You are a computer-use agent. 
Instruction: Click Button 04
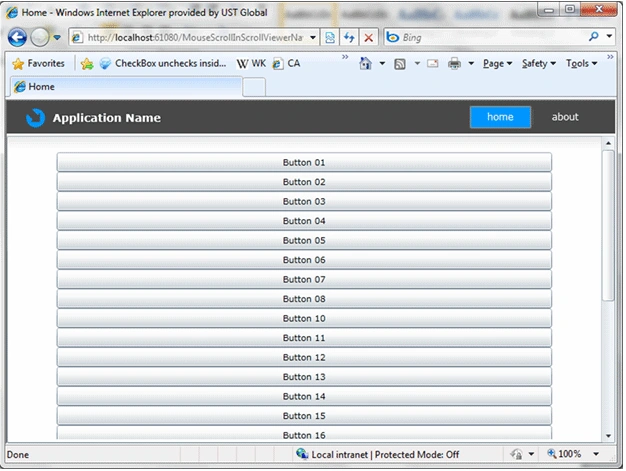pos(304,221)
